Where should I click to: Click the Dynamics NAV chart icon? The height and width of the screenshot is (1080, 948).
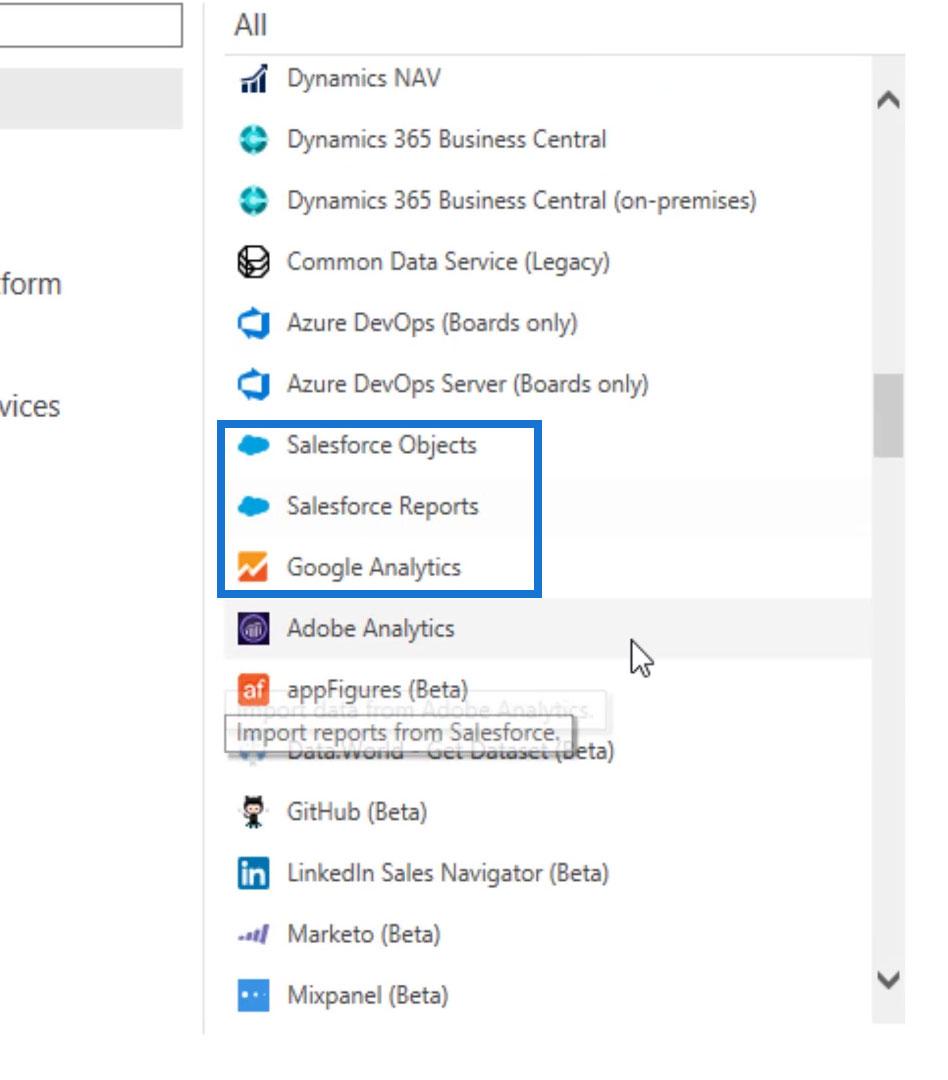pos(253,79)
